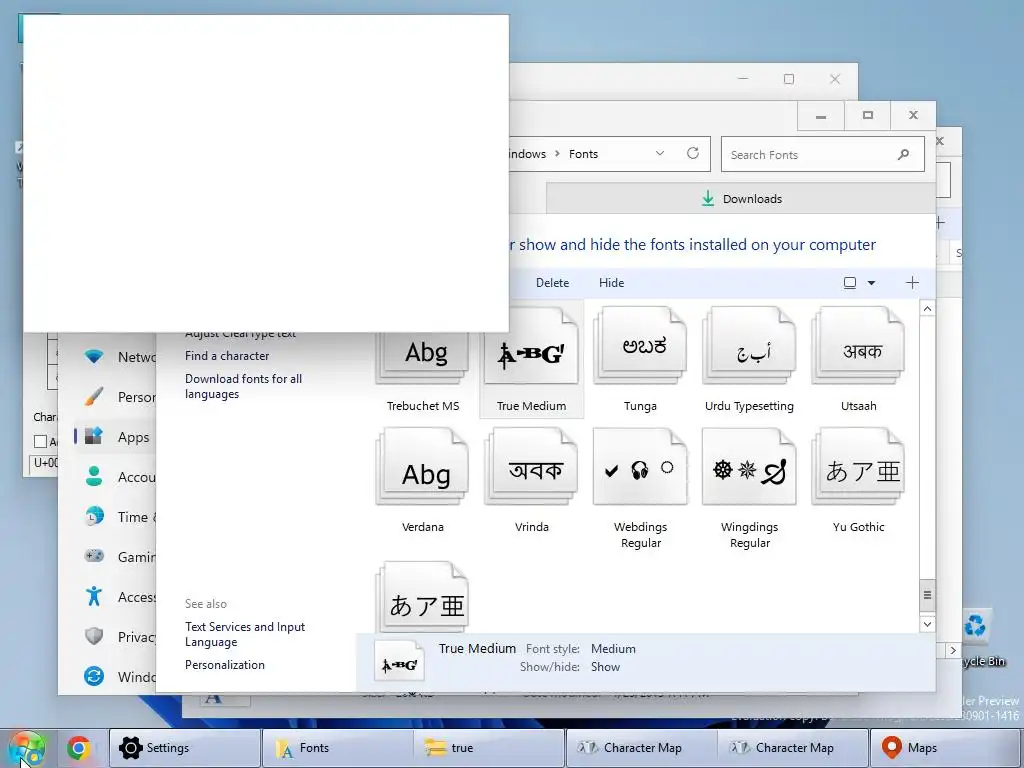Screen dimensions: 1024x768
Task: Select the Yu Gothic font icon
Action: 858,468
